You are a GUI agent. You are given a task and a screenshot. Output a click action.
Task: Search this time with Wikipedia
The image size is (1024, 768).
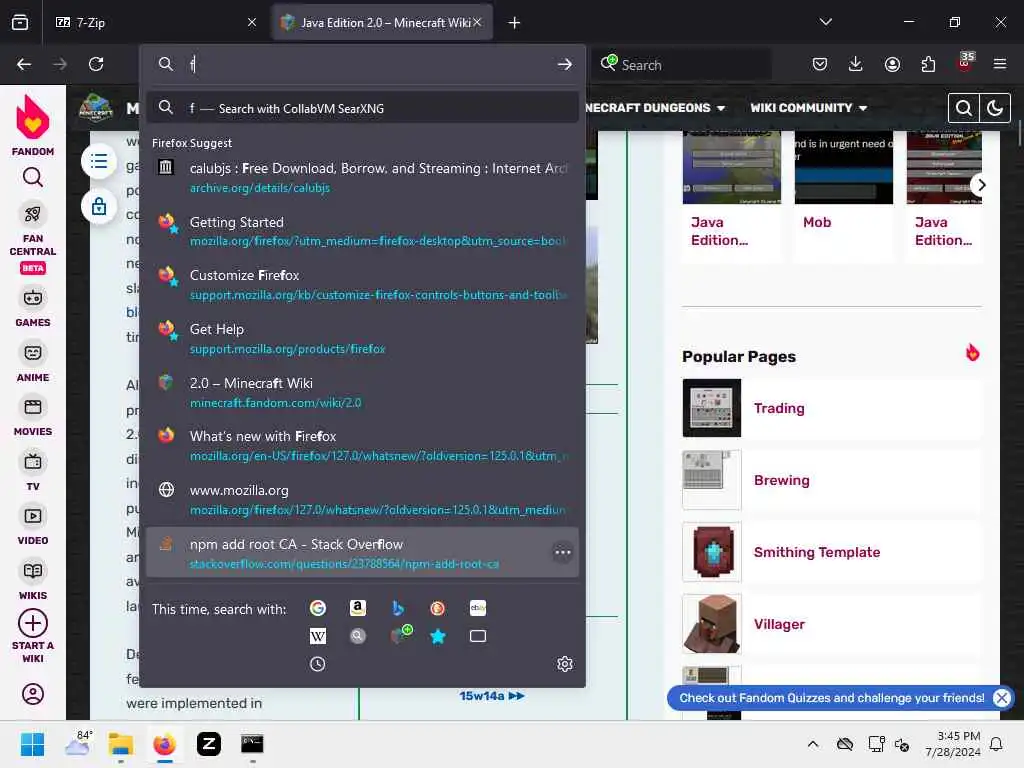coord(317,636)
